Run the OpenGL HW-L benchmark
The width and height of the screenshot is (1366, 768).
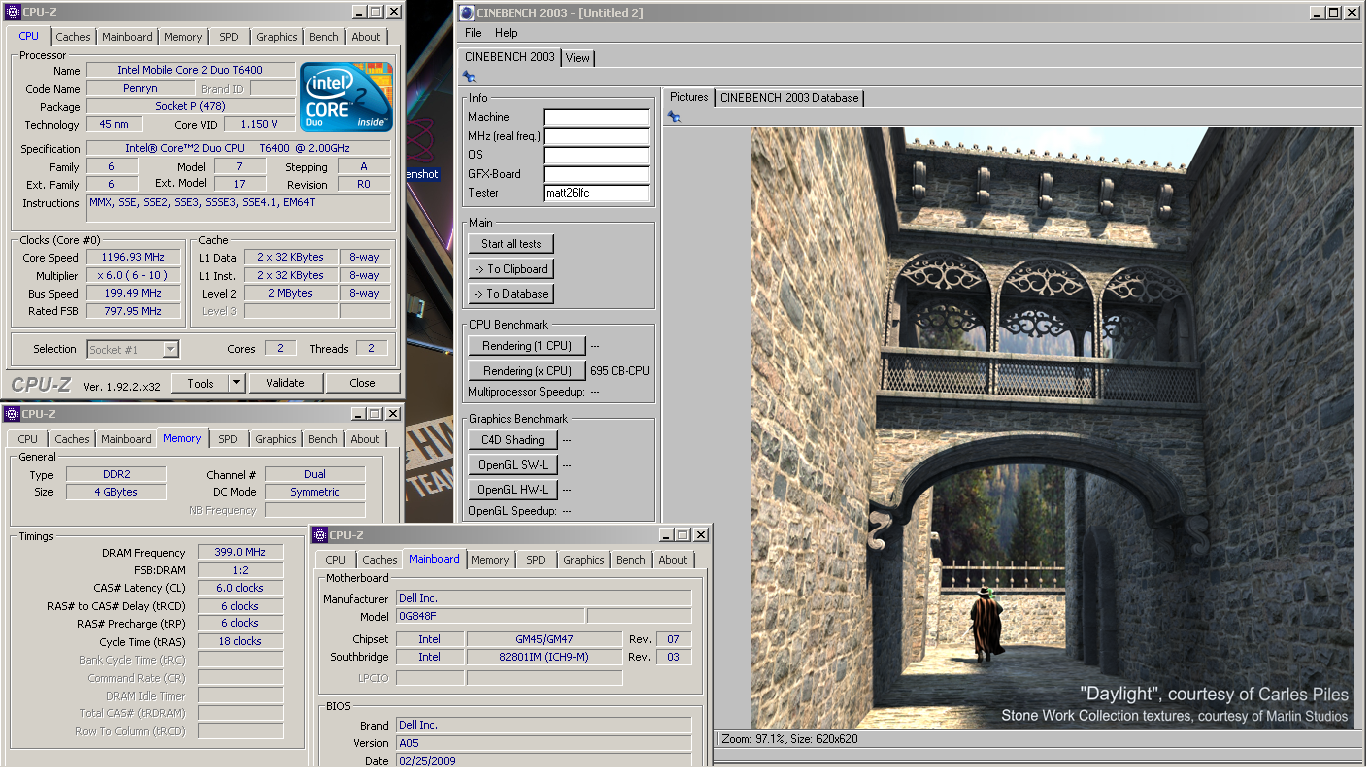512,490
